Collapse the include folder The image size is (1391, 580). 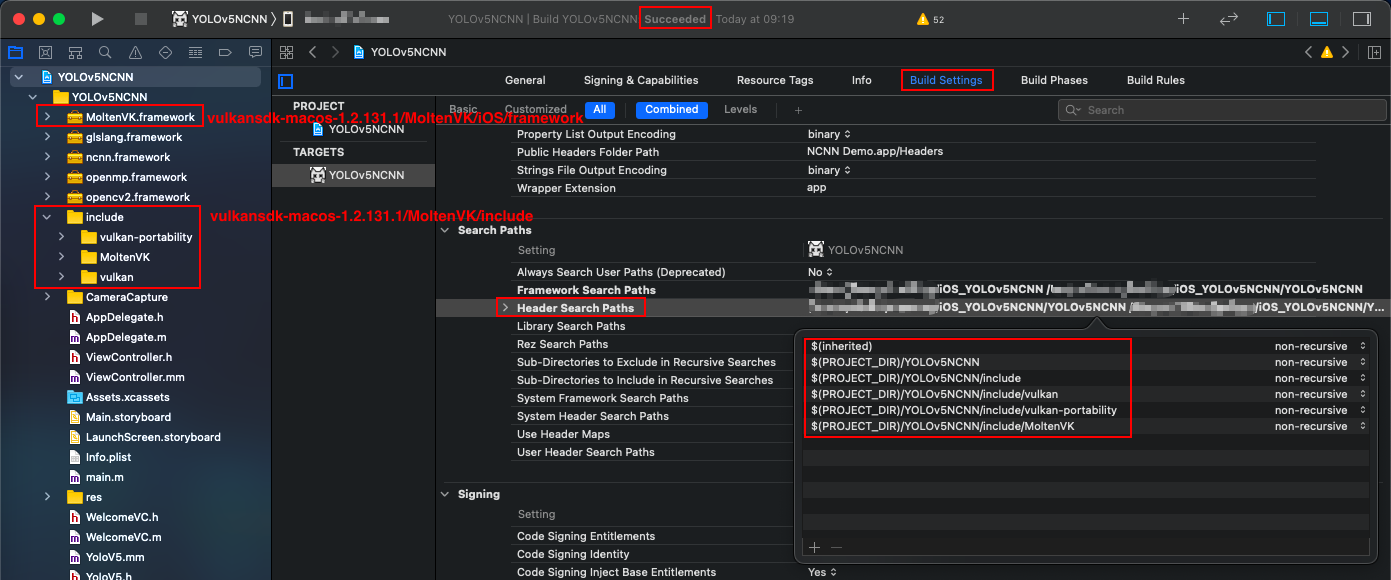(47, 217)
